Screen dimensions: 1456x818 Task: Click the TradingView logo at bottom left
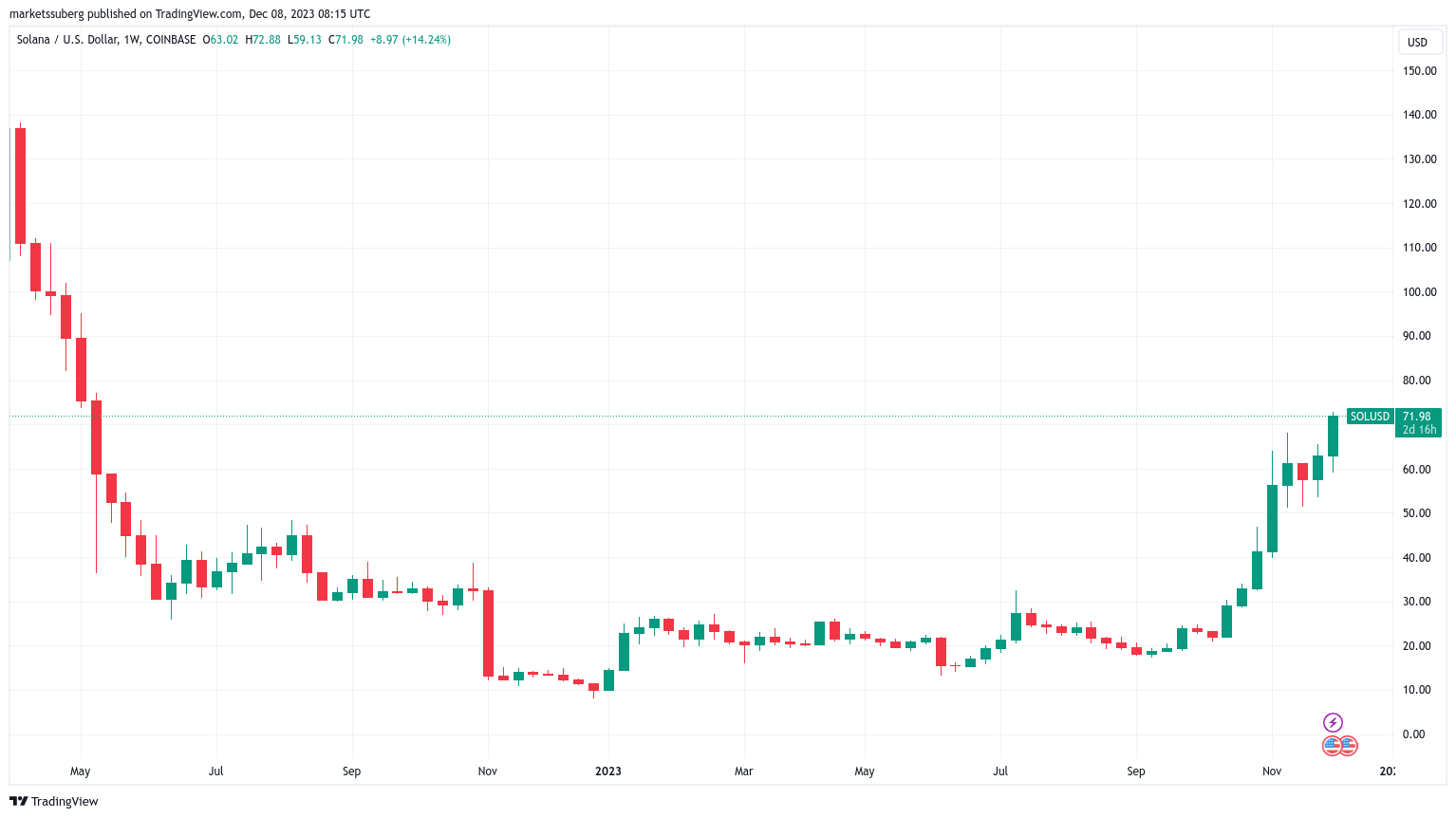(x=18, y=801)
